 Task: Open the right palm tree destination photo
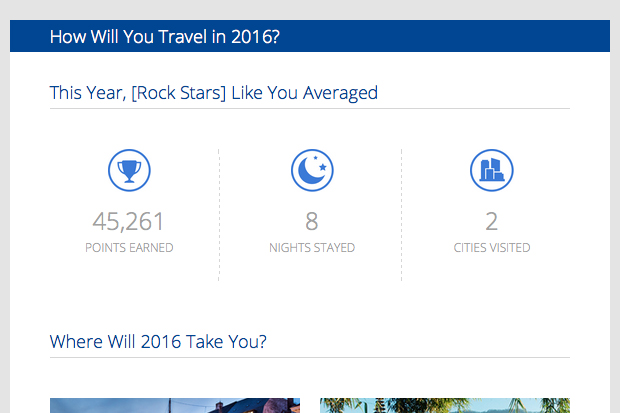(445, 405)
